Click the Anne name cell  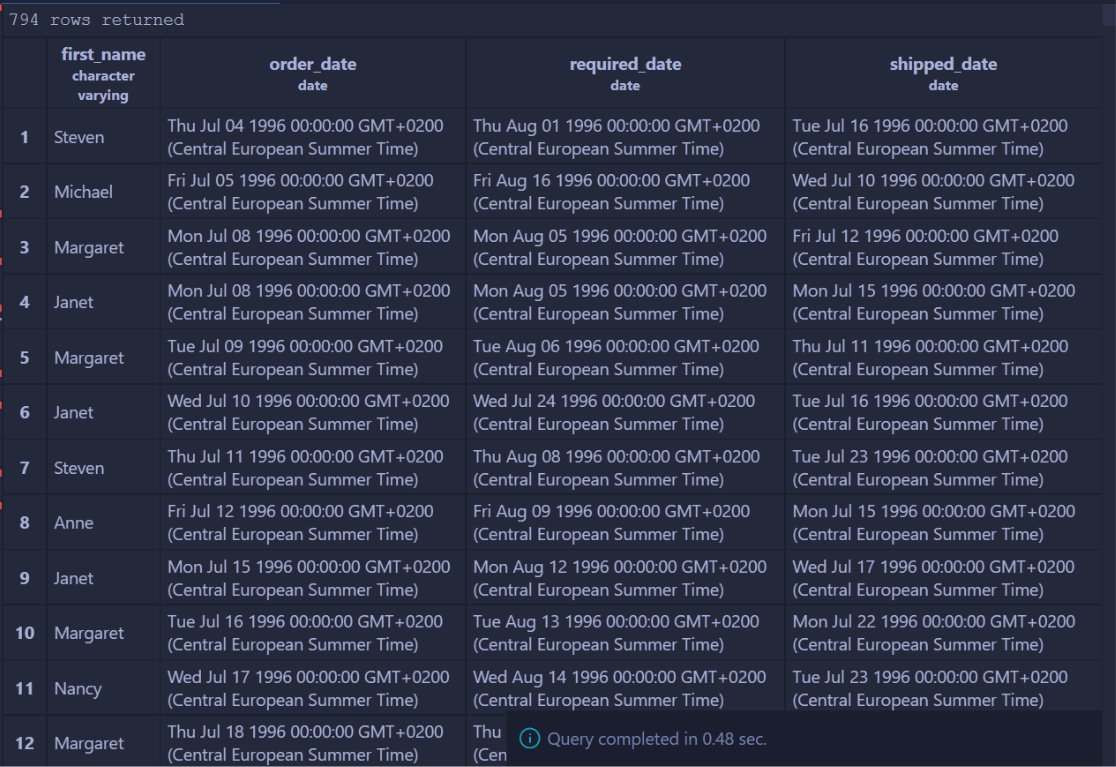coord(103,522)
